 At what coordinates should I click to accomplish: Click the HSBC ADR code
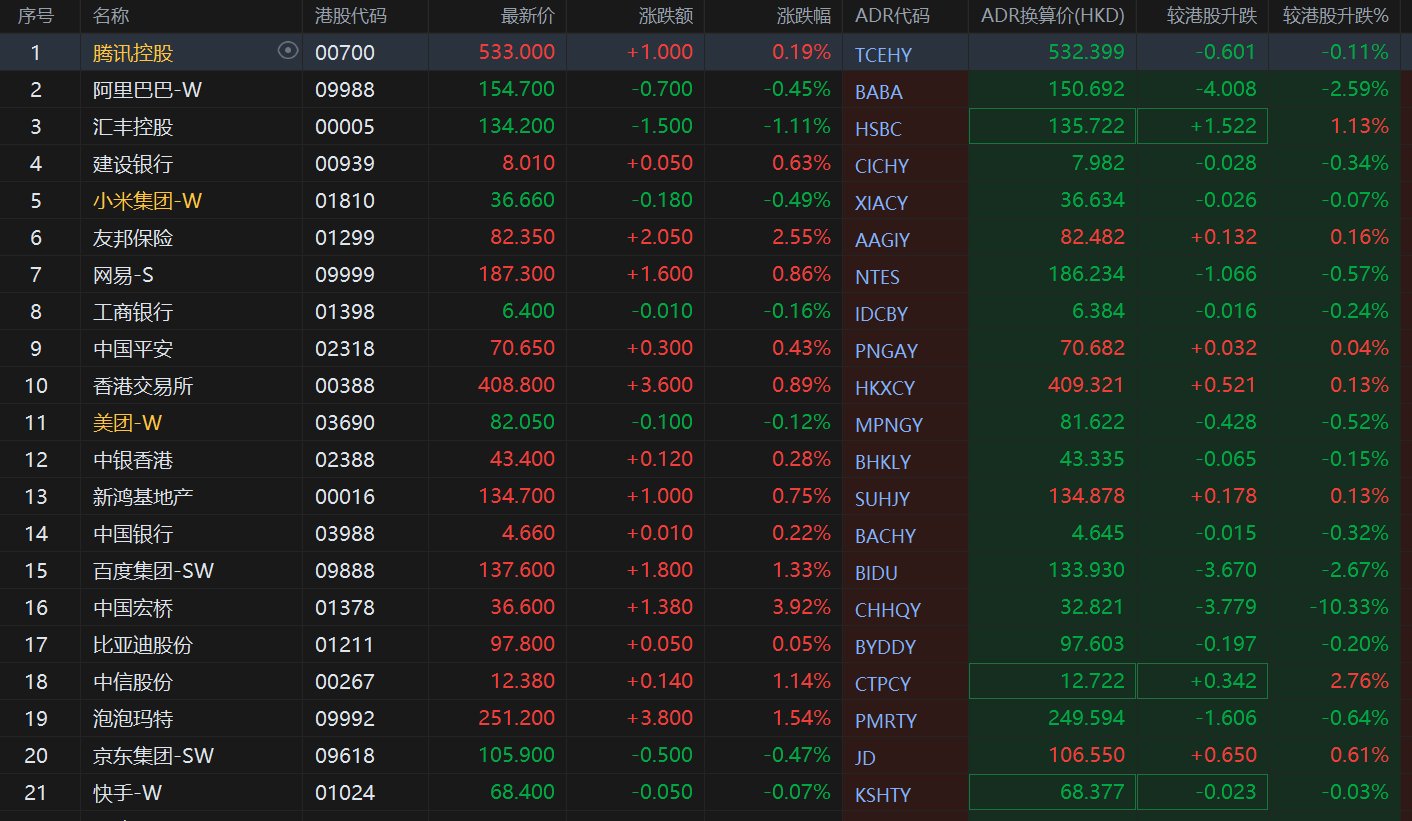click(x=878, y=129)
